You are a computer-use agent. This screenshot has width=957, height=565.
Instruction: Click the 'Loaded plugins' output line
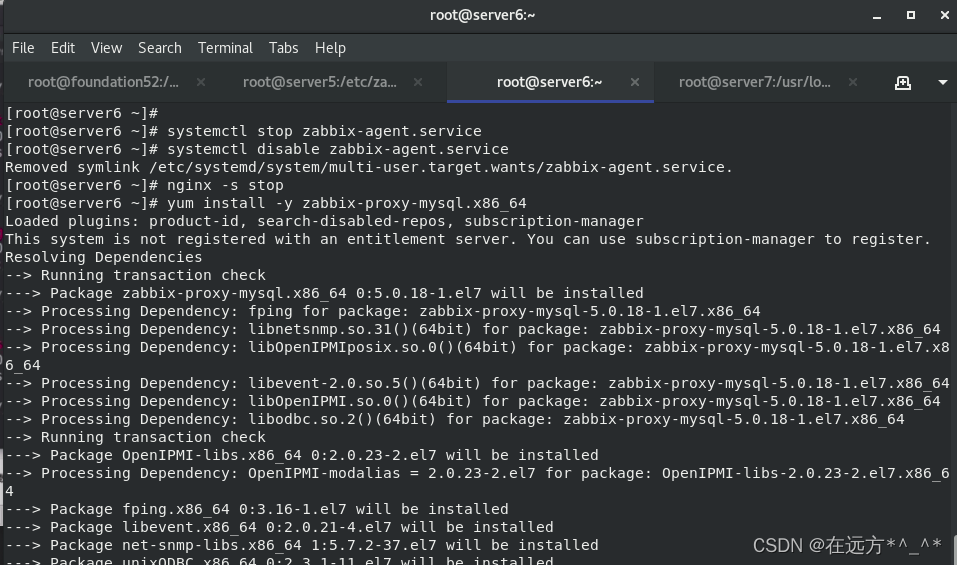click(324, 221)
